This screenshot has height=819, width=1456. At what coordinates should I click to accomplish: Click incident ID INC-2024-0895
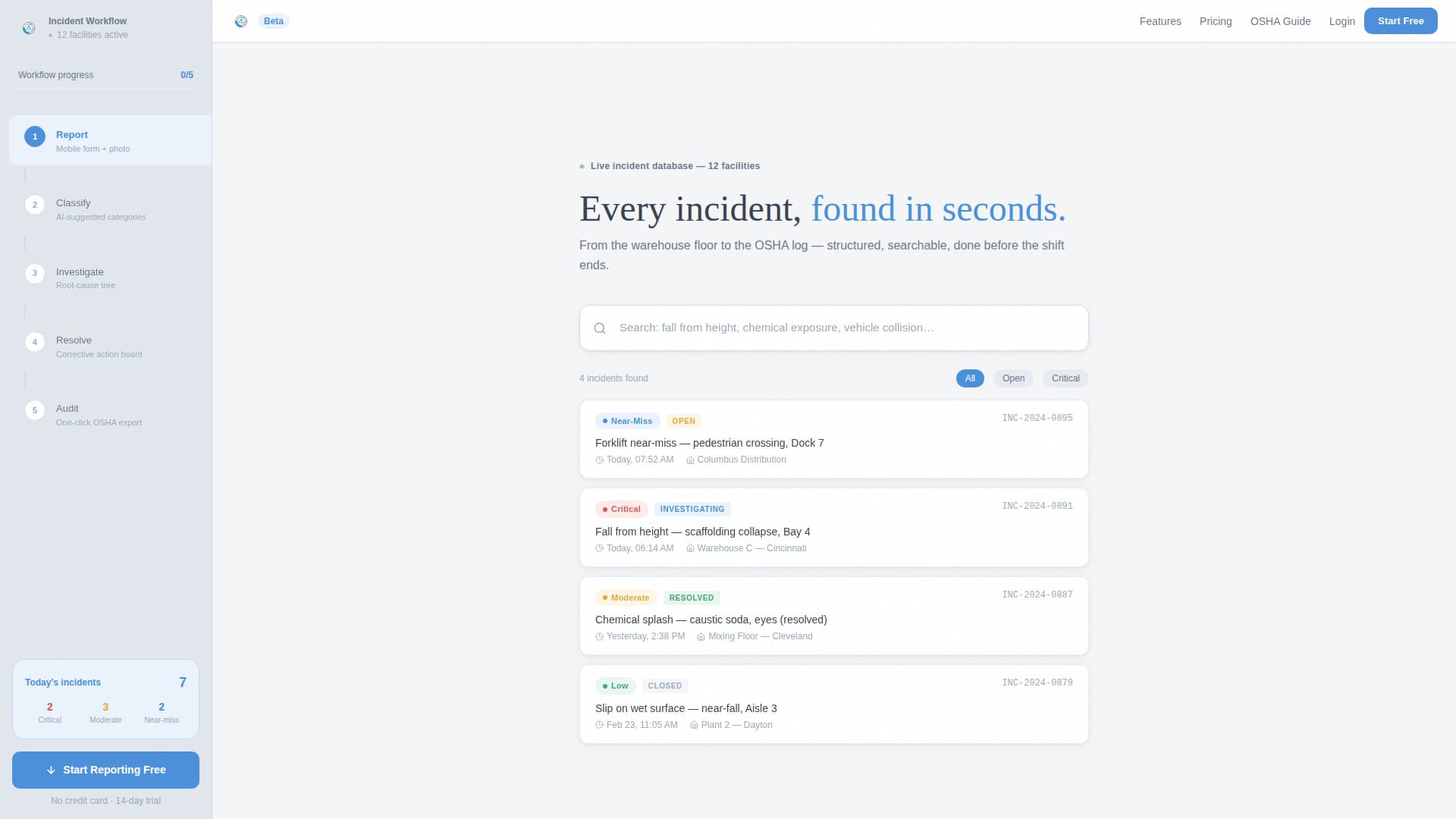1037,419
